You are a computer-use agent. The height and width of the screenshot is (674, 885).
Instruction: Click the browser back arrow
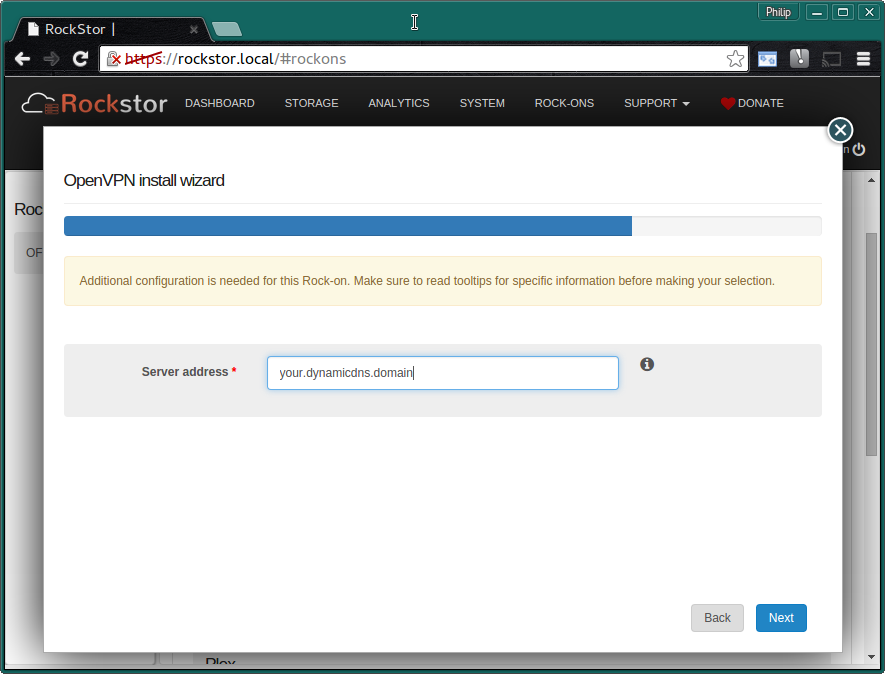(x=22, y=59)
